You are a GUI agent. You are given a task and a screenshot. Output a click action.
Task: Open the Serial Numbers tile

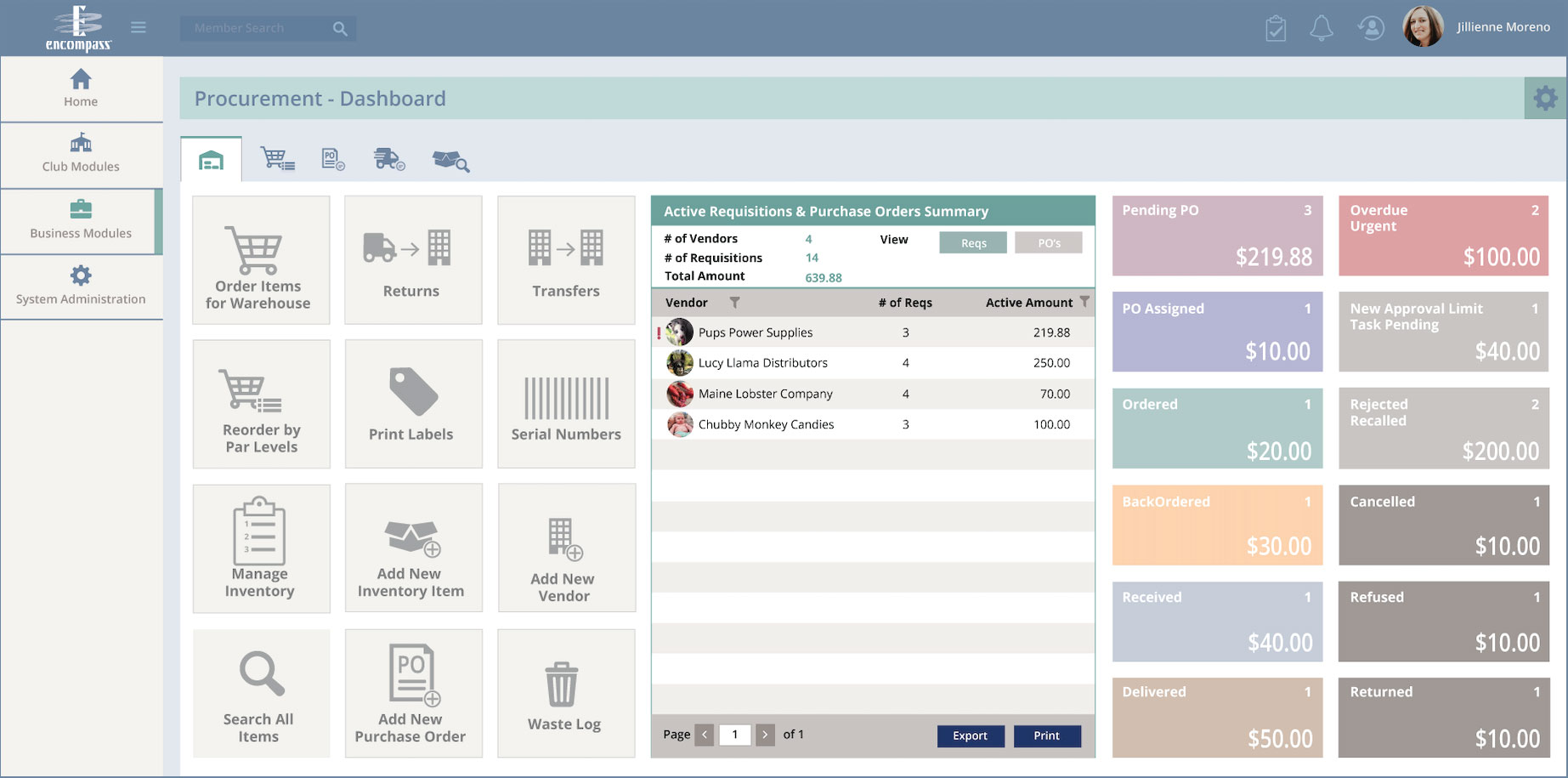point(566,404)
